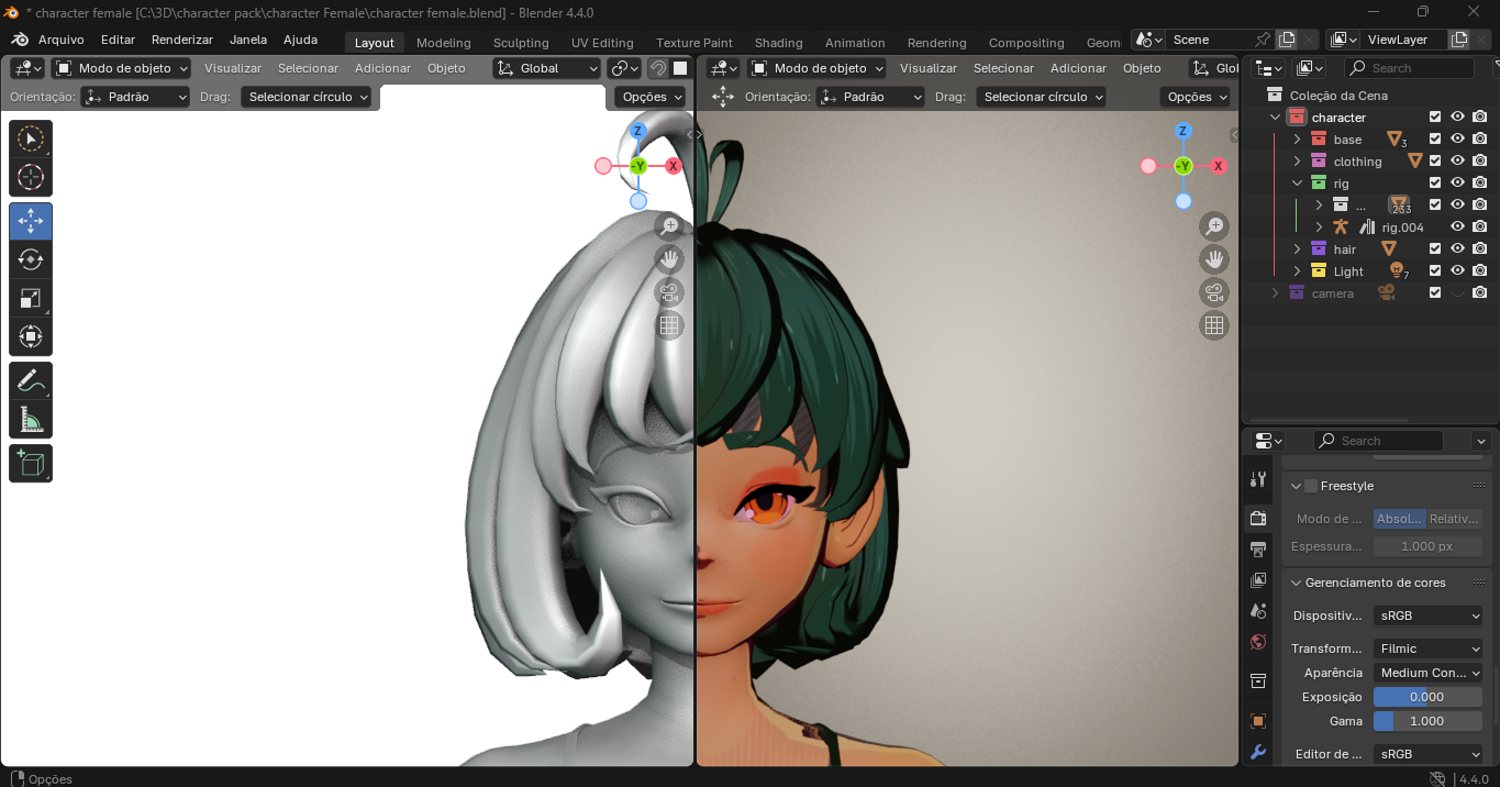Hide the Light collection with its eye icon
Image resolution: width=1500 pixels, height=787 pixels.
(x=1457, y=271)
